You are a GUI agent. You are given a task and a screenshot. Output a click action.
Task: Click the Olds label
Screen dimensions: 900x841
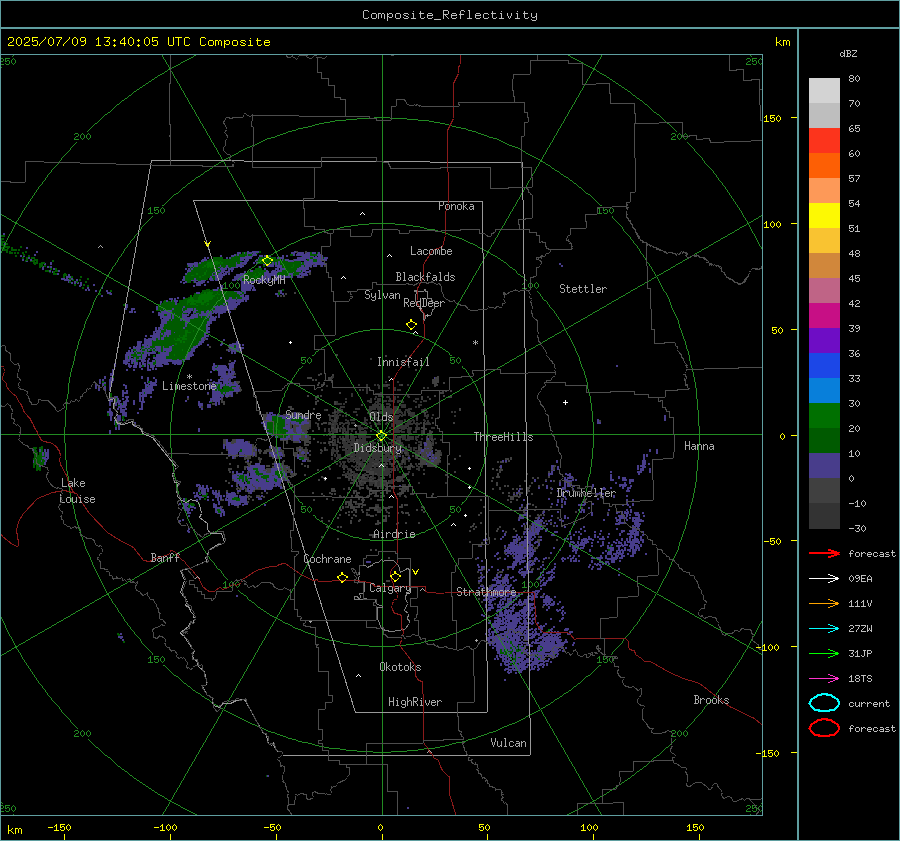[381, 417]
